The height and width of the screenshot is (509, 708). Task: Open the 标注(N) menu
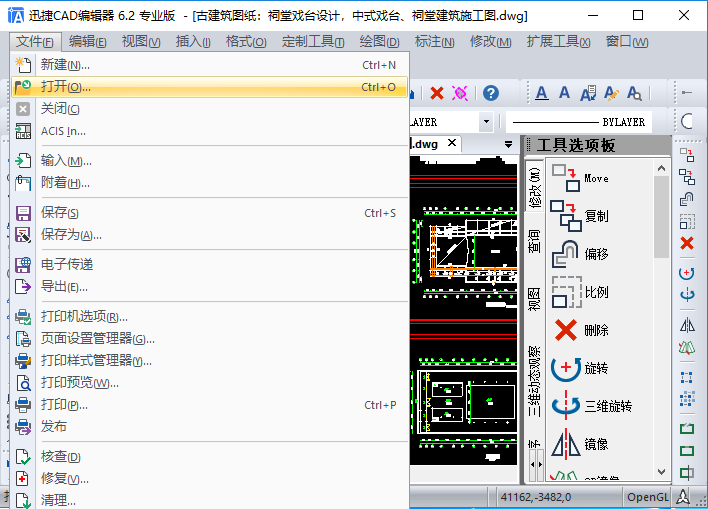tap(434, 42)
